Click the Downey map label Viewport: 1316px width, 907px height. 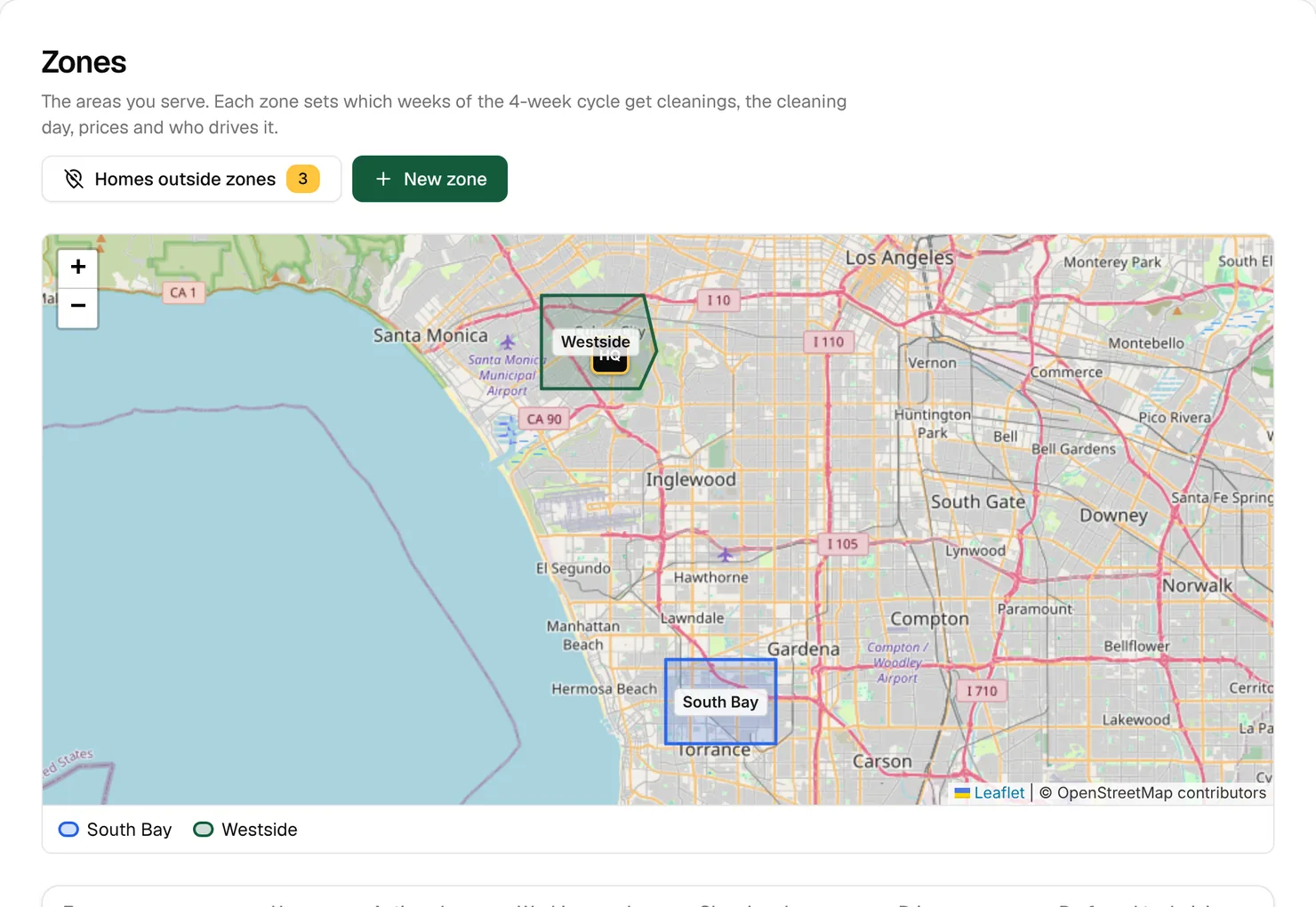[x=1113, y=516]
